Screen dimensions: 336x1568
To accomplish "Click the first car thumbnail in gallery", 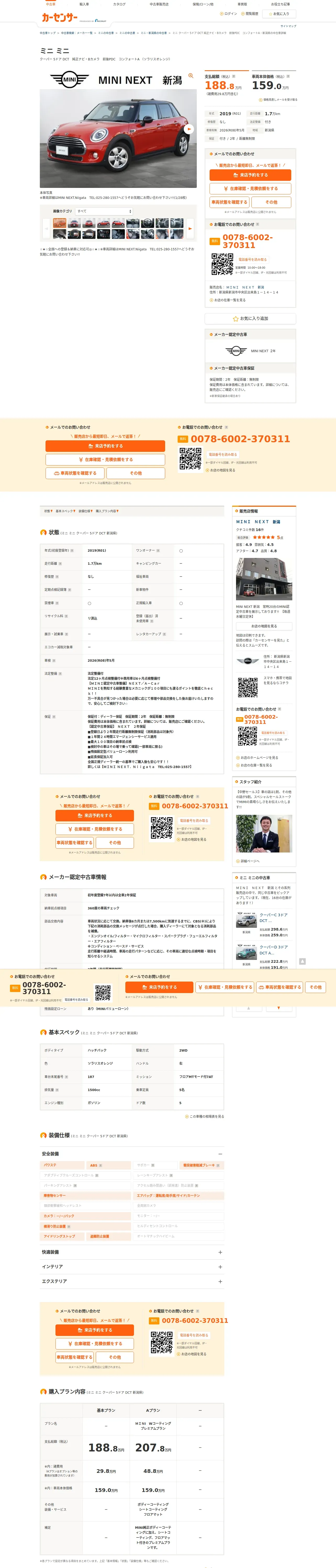I will [60, 223].
